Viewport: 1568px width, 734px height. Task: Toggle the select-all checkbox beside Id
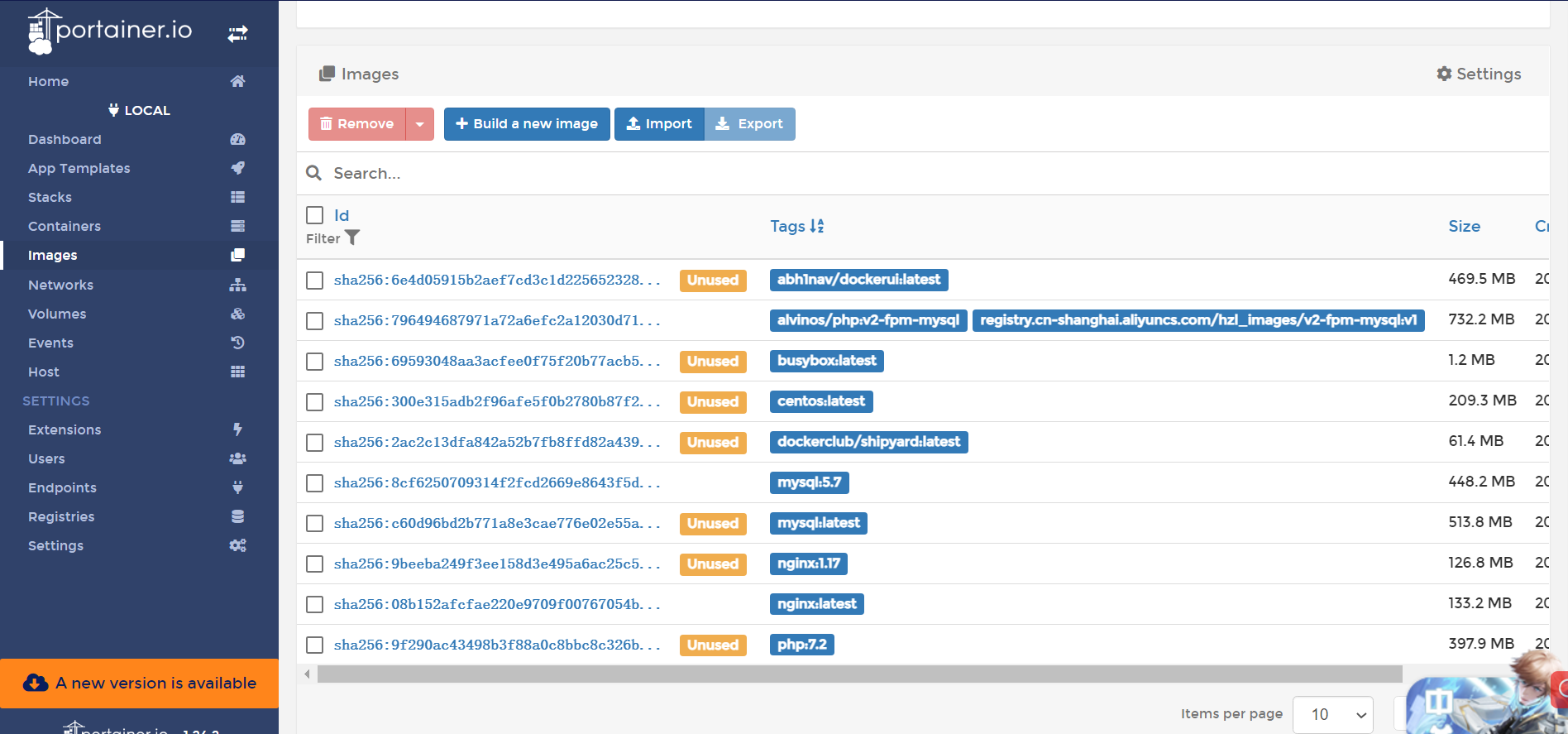click(x=314, y=215)
